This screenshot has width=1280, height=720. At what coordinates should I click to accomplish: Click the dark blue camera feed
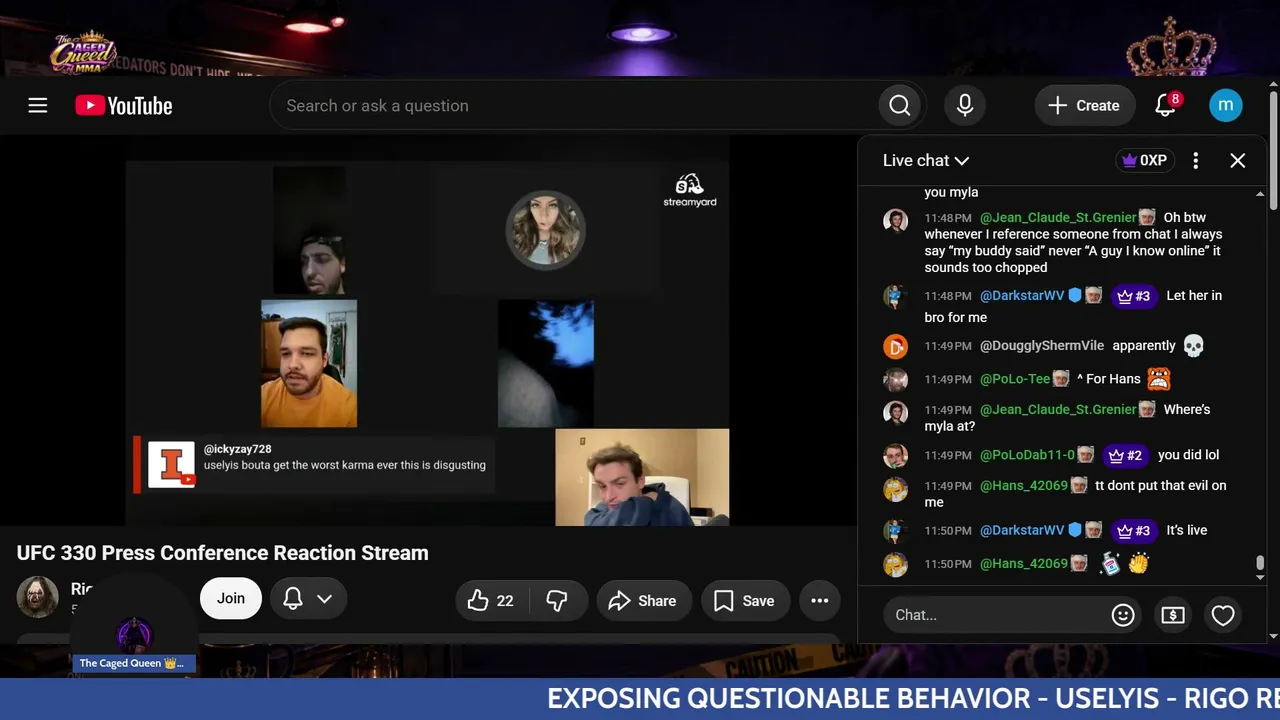pos(546,364)
